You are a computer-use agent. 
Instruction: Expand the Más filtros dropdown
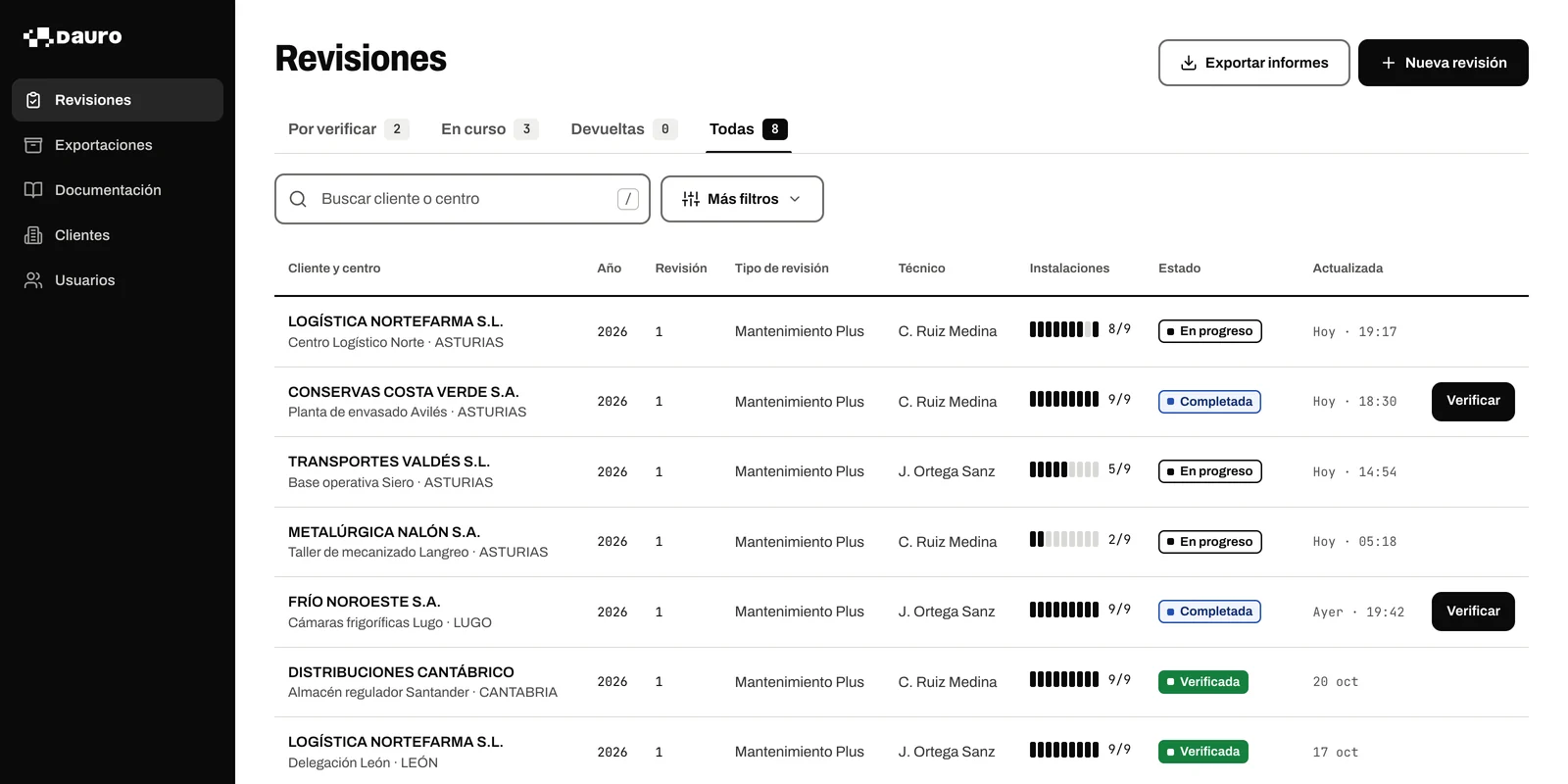tap(742, 199)
